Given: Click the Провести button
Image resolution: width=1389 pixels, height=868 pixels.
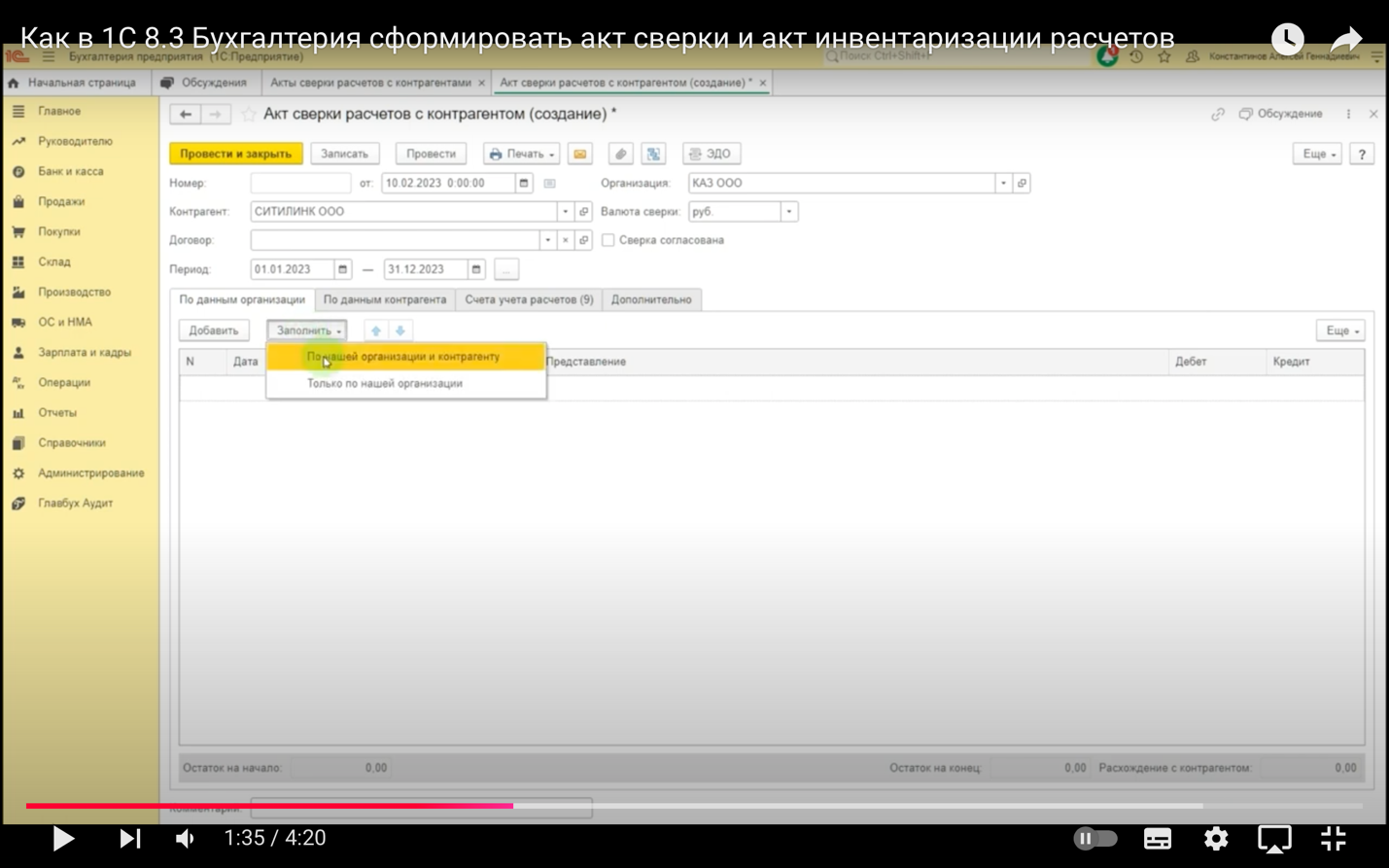Looking at the screenshot, I should (x=431, y=154).
